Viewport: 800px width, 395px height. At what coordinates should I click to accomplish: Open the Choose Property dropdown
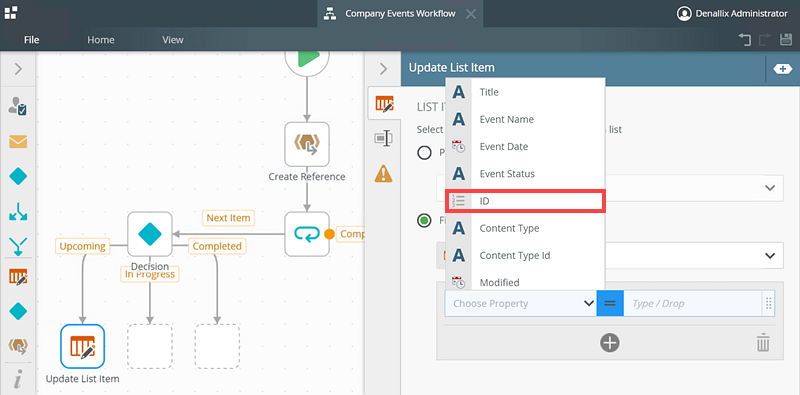click(x=520, y=303)
